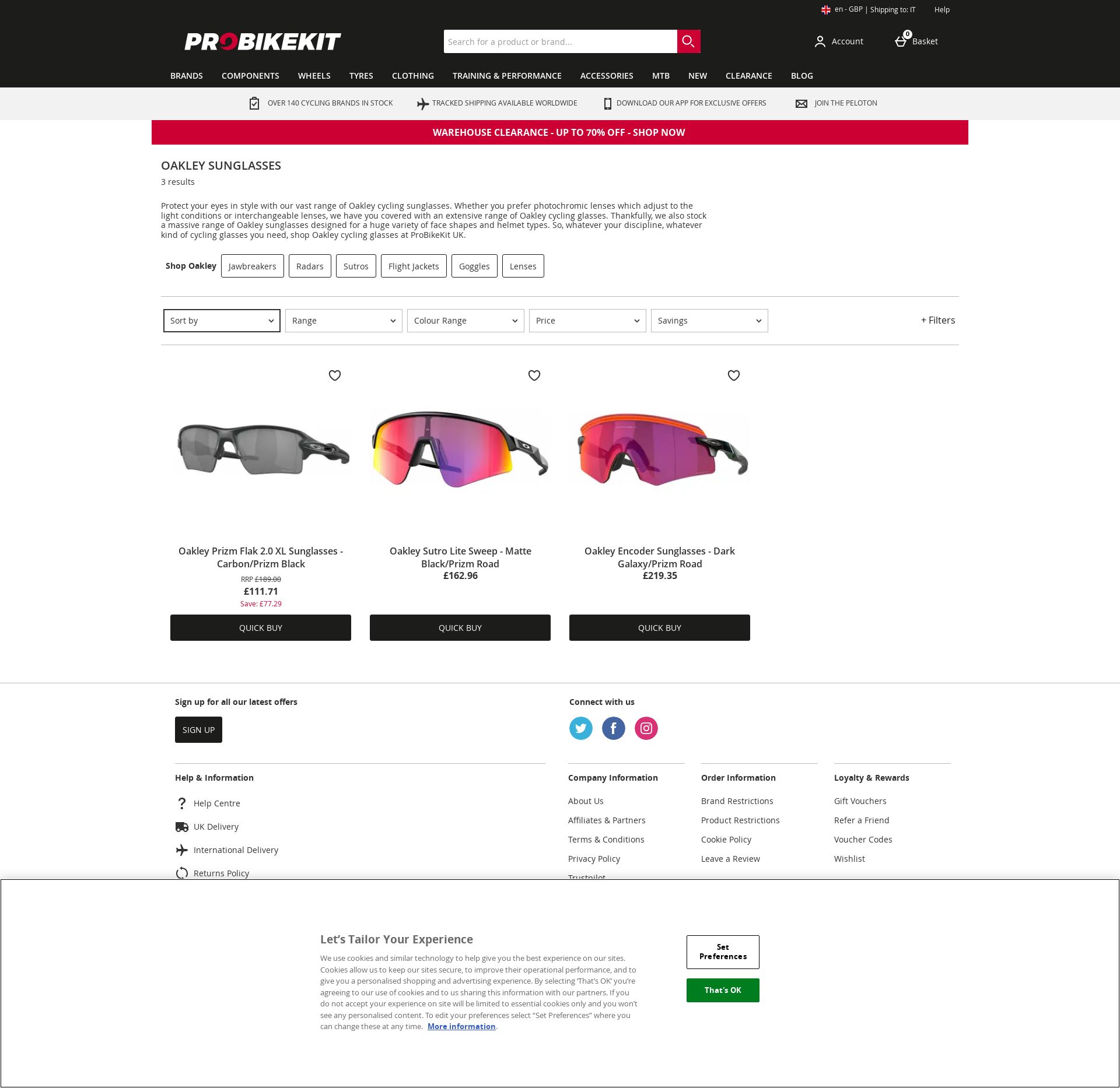Click the ProBikeKit logo
This screenshot has width=1120, height=1088.
262,41
